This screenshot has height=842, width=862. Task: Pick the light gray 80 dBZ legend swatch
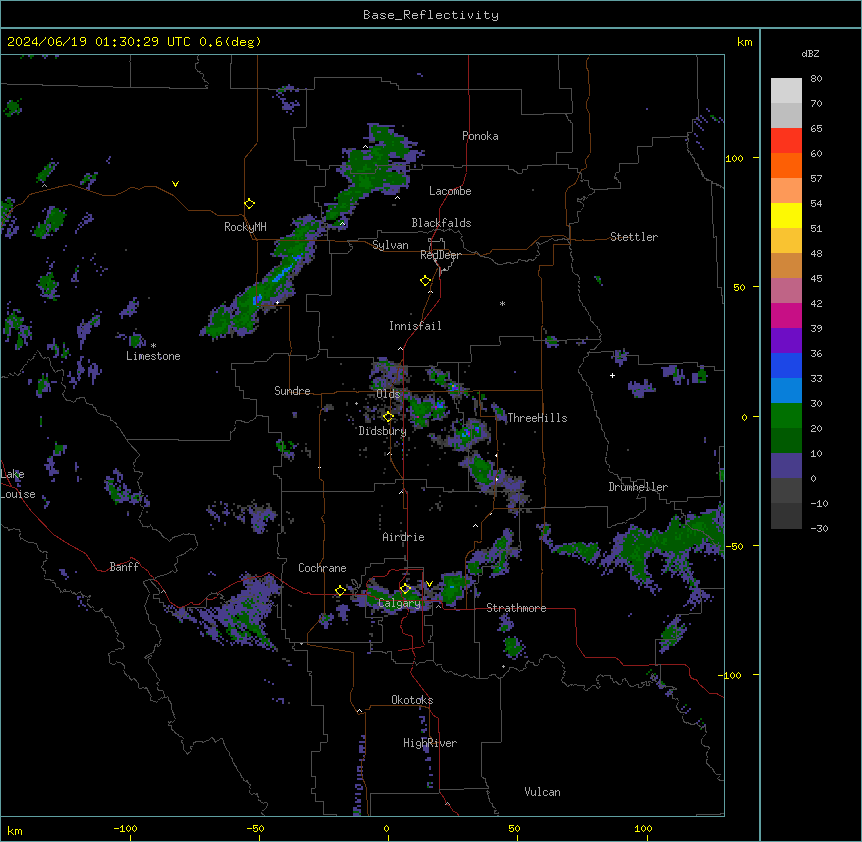pos(786,91)
